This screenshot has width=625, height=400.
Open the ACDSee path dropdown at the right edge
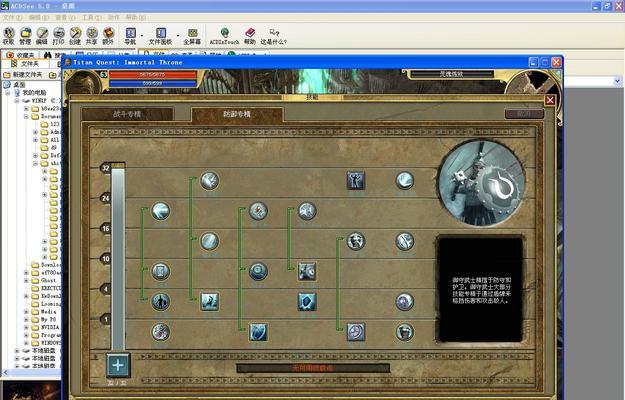(617, 81)
